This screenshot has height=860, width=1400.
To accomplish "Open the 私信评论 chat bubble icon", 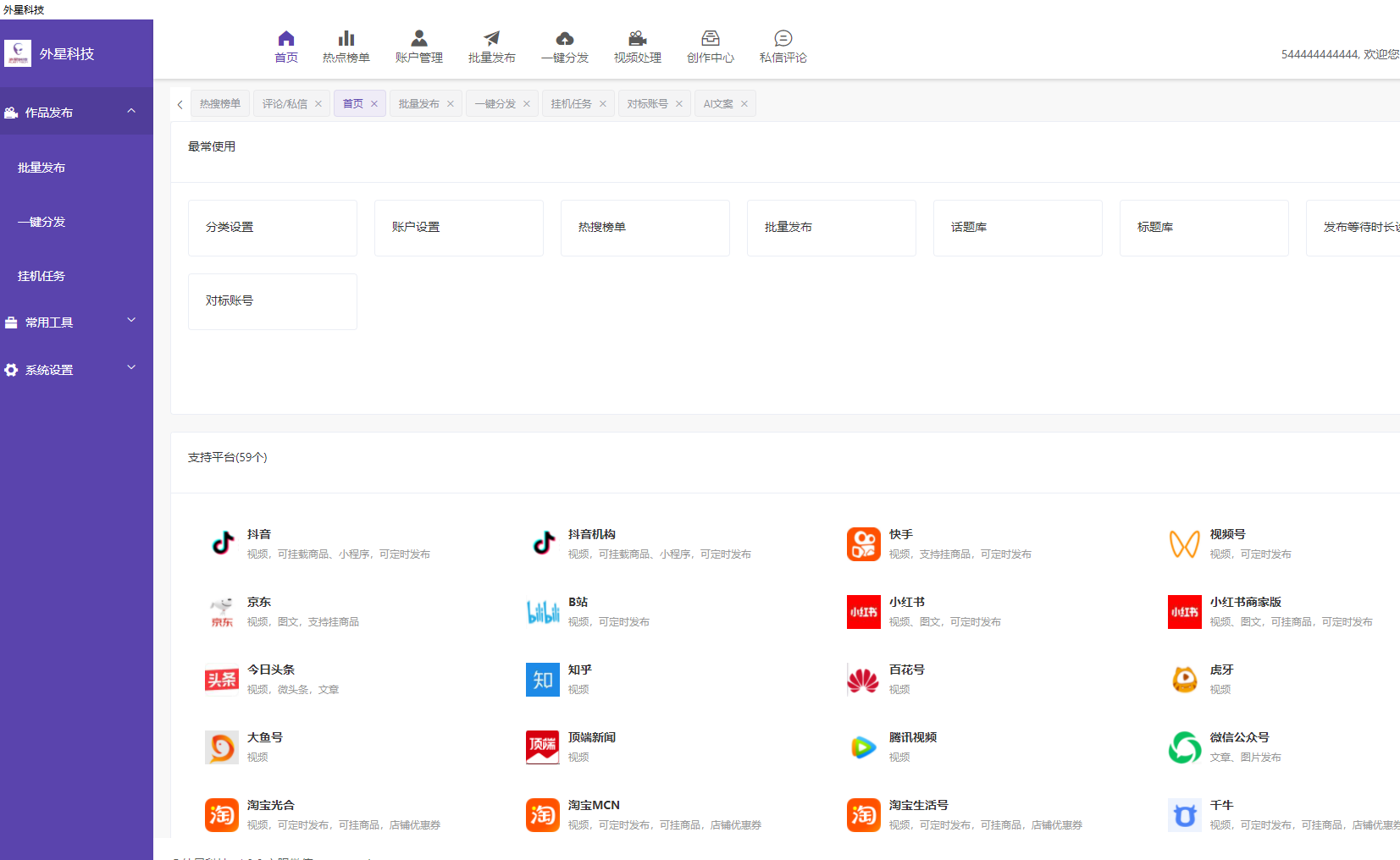I will [783, 39].
